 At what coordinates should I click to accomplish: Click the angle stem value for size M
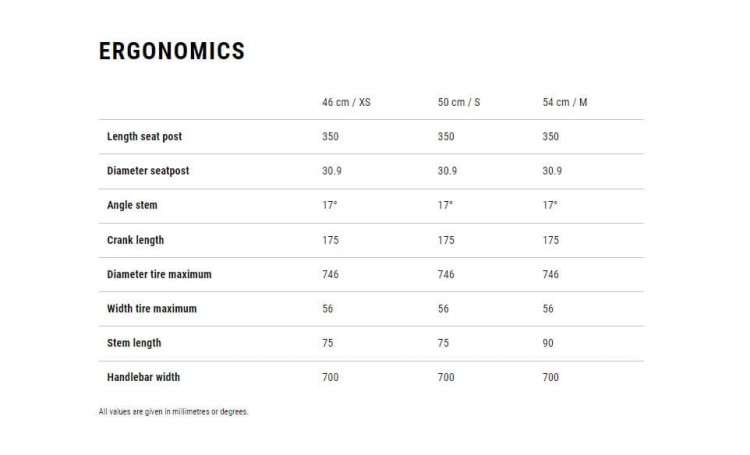pos(550,205)
